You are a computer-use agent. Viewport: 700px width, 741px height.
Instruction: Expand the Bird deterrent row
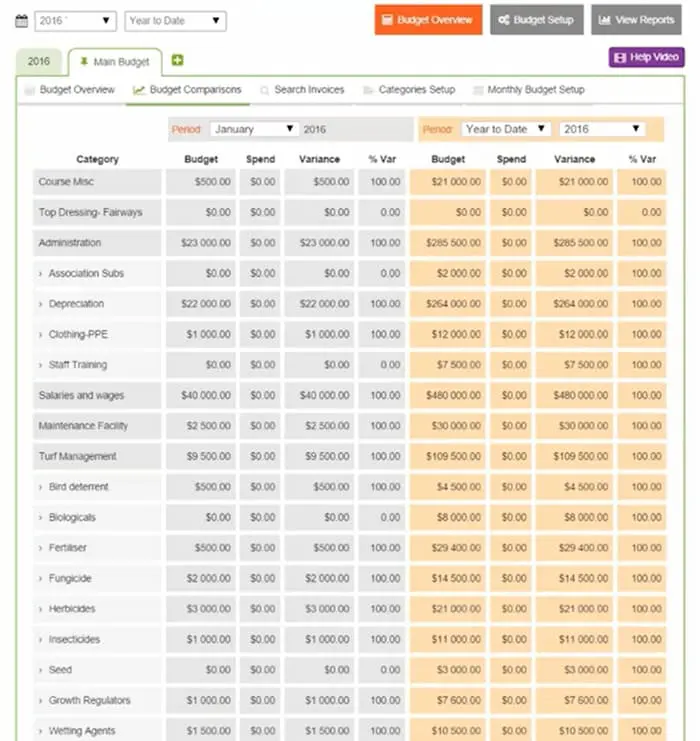[x=41, y=487]
